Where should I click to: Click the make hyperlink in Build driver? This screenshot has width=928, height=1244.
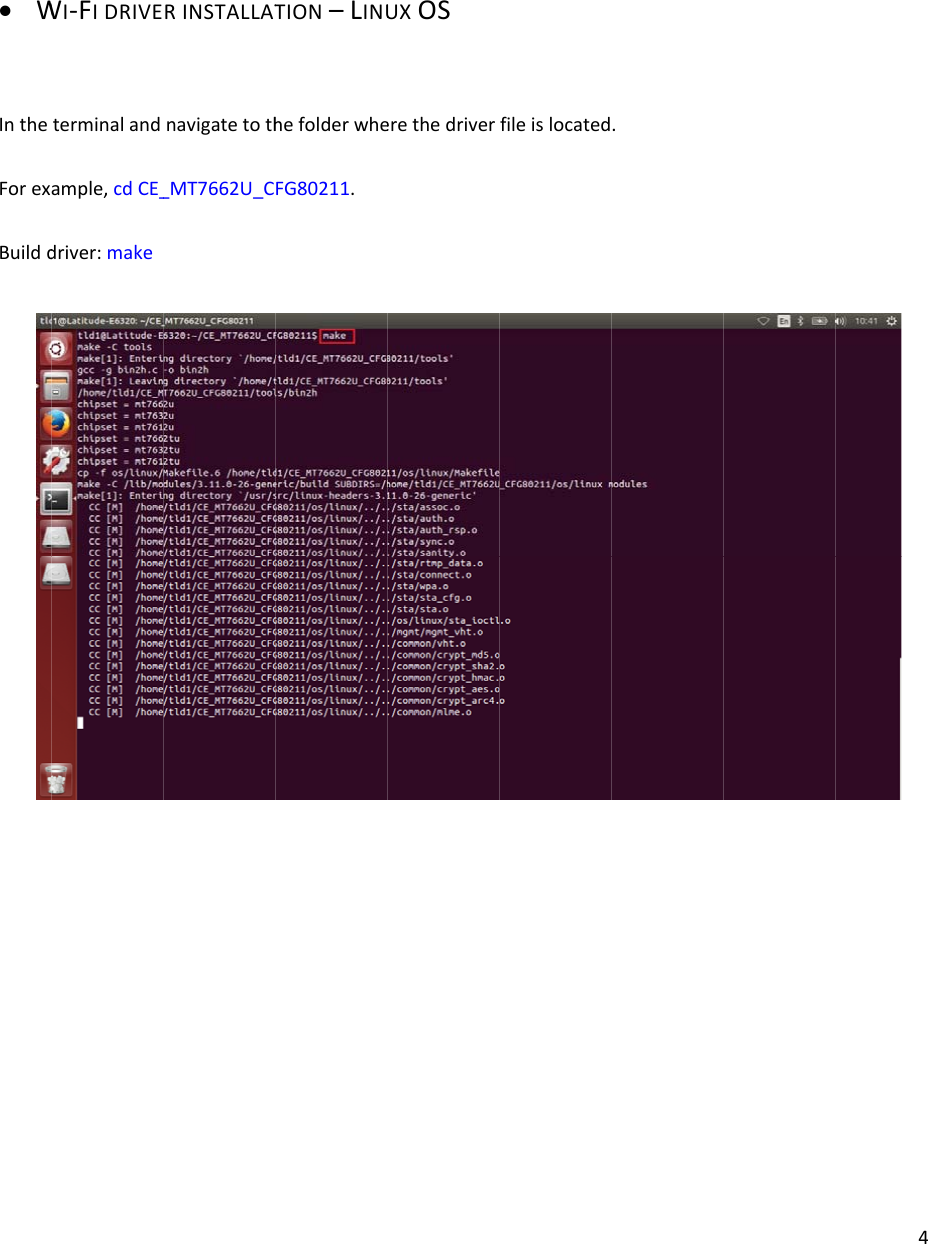point(130,252)
